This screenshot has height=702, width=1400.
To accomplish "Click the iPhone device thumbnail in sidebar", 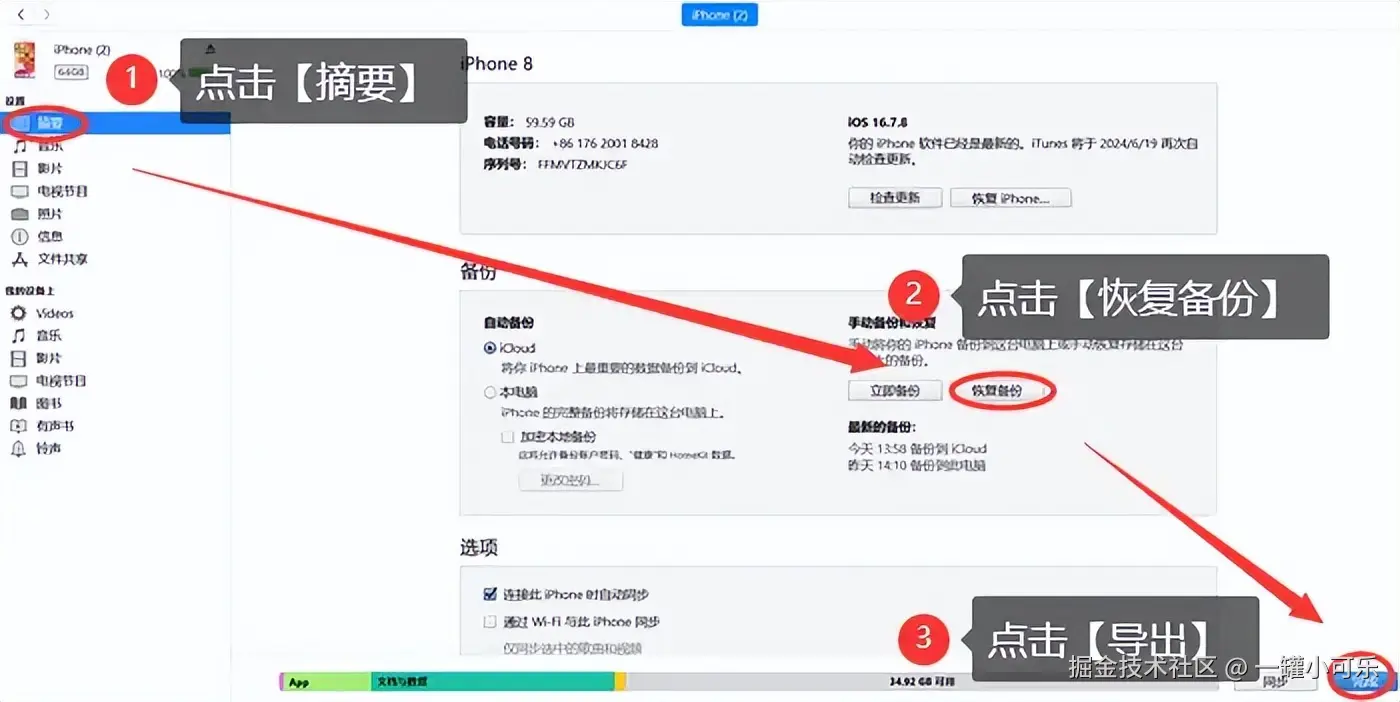I will [x=24, y=60].
